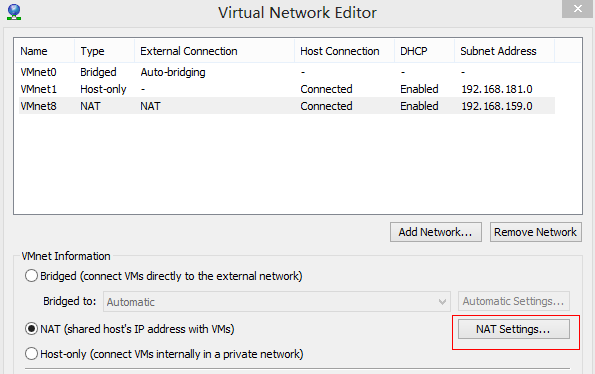Open the Bridged to Automatic dropdown
Viewport: 595px width, 374px height.
click(277, 302)
